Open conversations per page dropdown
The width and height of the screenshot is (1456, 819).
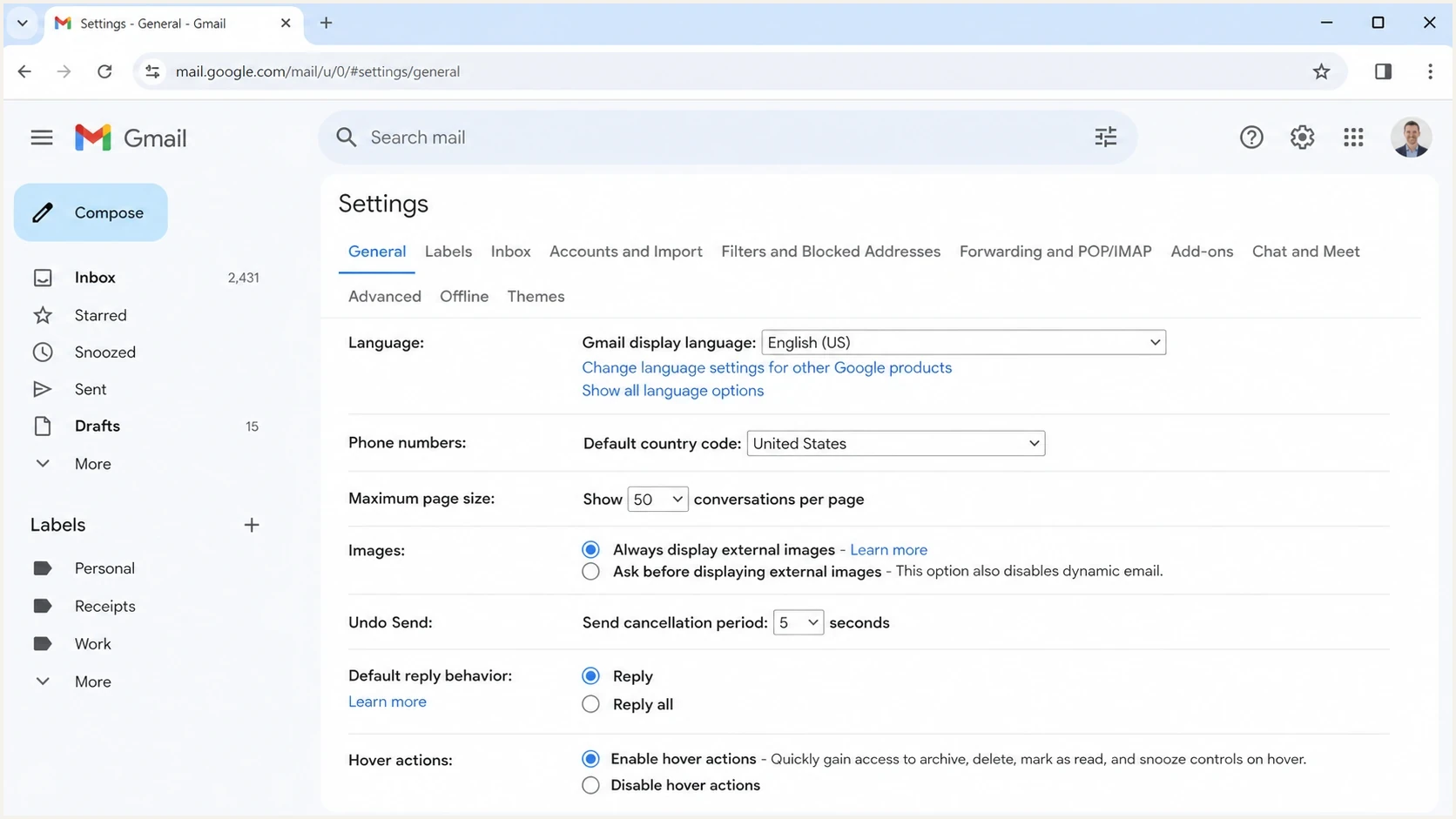coord(657,500)
